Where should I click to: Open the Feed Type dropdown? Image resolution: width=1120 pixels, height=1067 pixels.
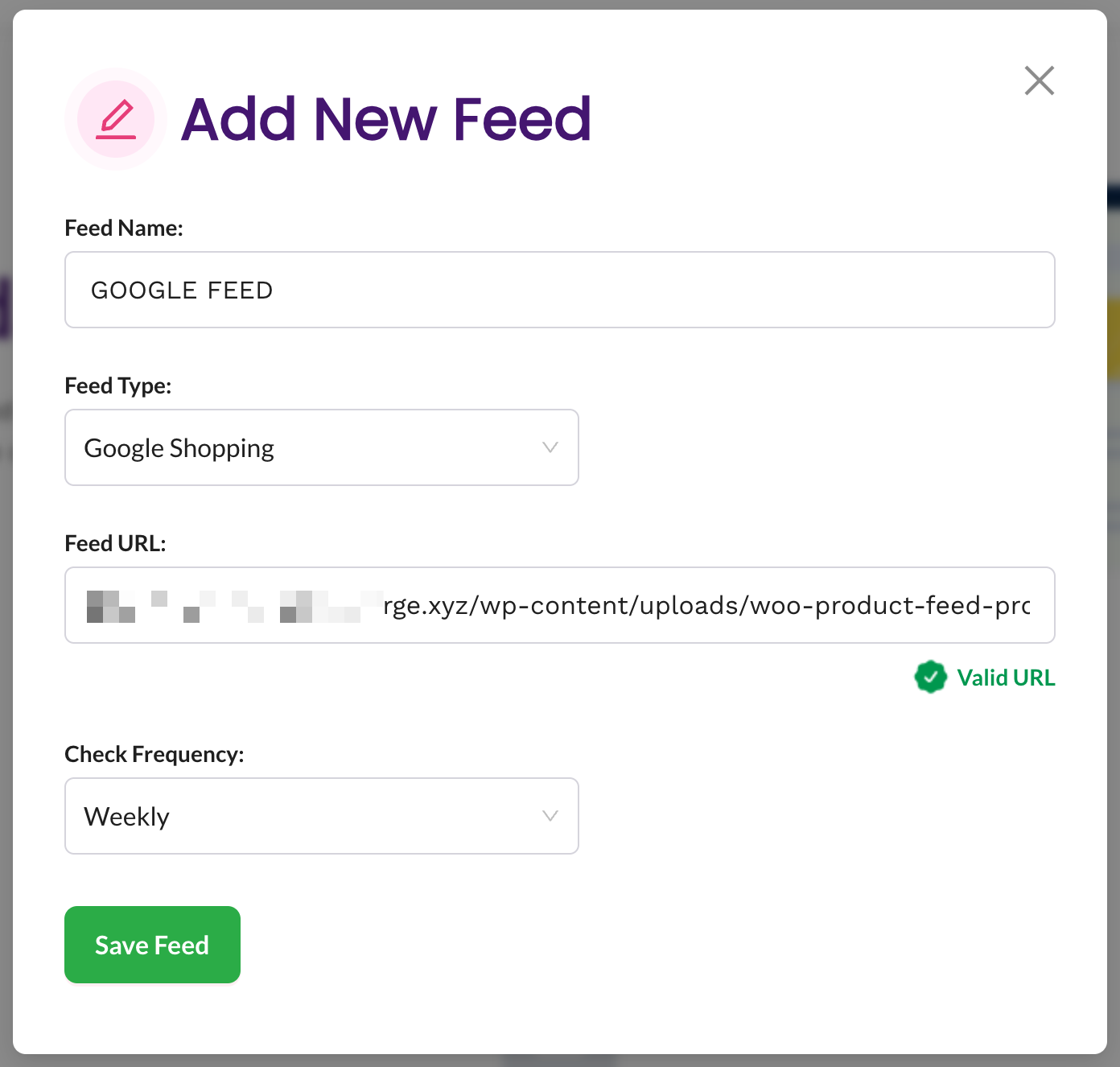[322, 447]
